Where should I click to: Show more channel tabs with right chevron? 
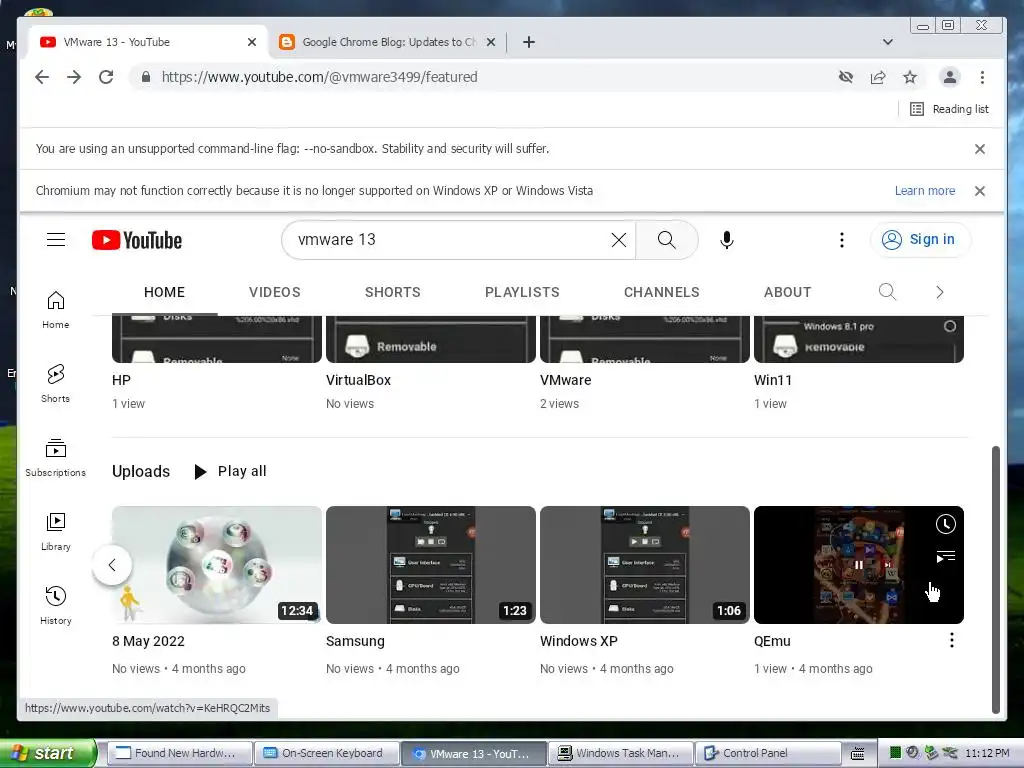pos(939,292)
